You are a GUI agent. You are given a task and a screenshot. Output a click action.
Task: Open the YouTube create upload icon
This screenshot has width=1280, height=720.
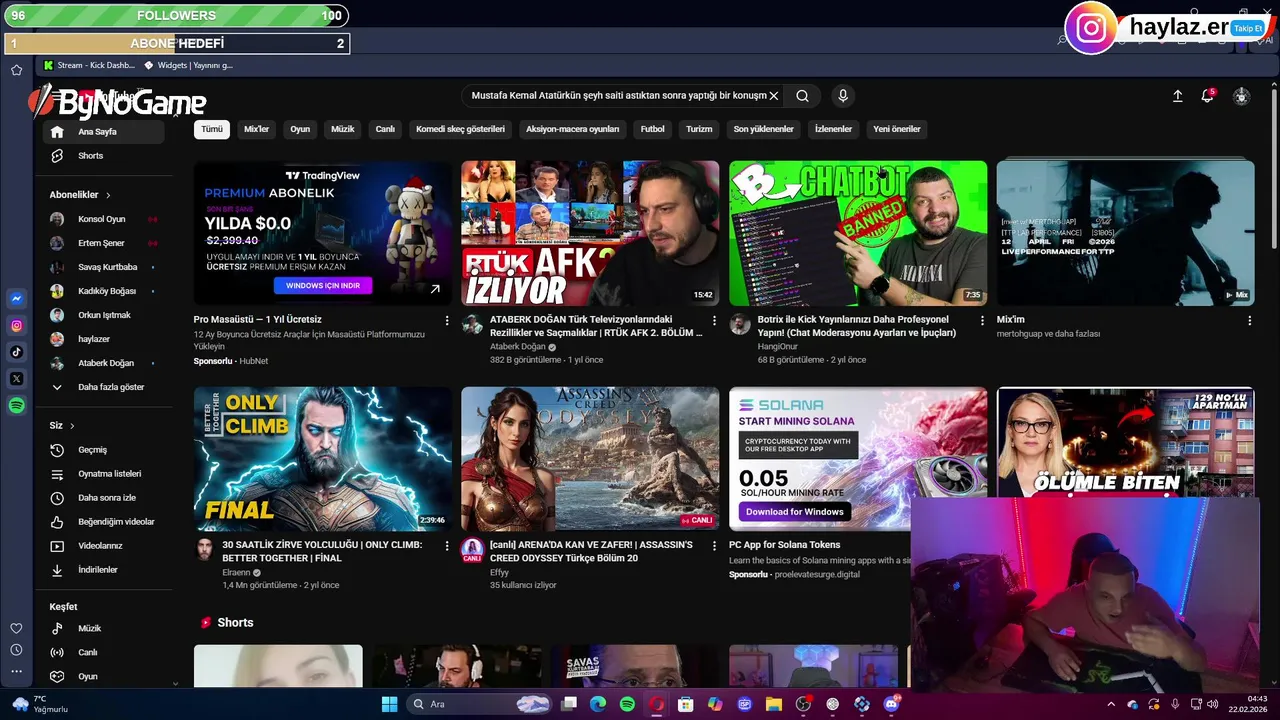pyautogui.click(x=1177, y=96)
